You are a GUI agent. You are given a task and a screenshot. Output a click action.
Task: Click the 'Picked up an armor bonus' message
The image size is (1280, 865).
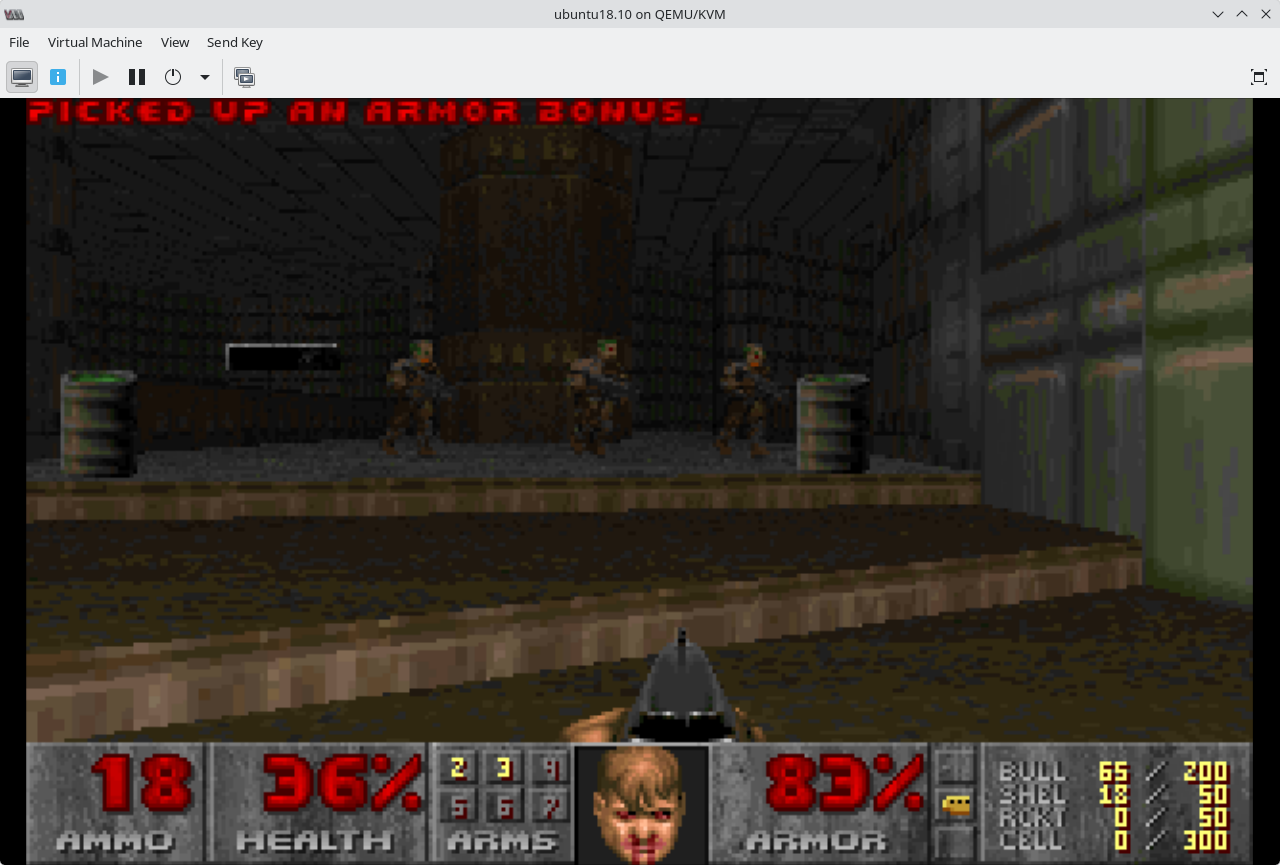coord(365,111)
